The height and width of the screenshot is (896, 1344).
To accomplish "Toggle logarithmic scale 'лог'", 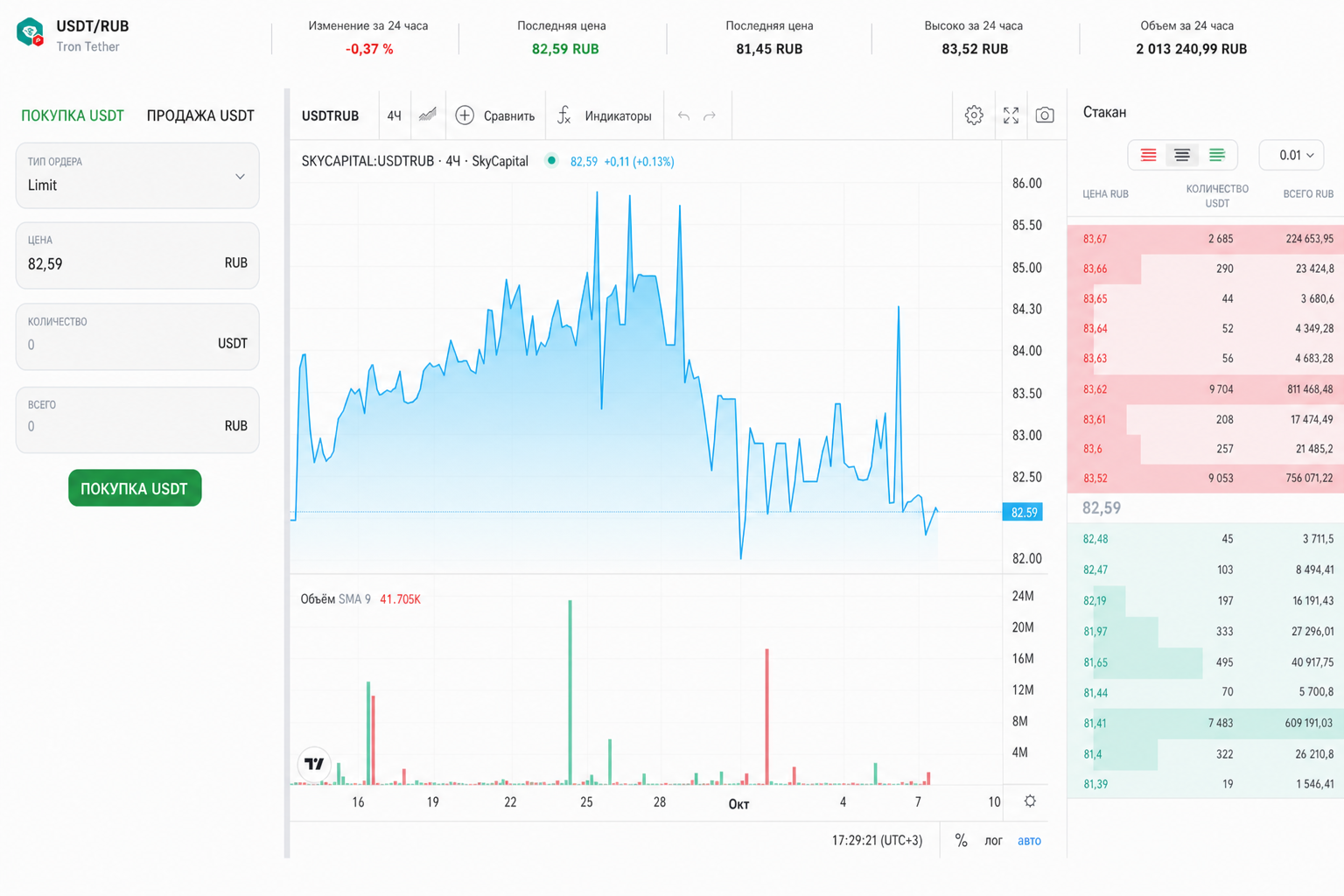I will pos(993,840).
